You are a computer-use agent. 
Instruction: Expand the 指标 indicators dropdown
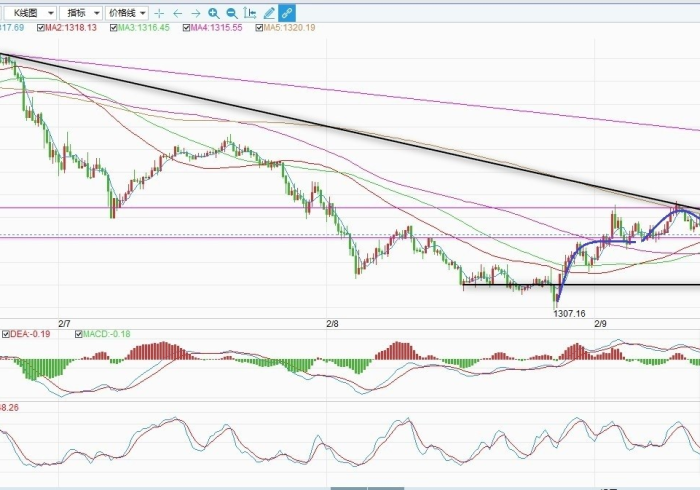[80, 13]
